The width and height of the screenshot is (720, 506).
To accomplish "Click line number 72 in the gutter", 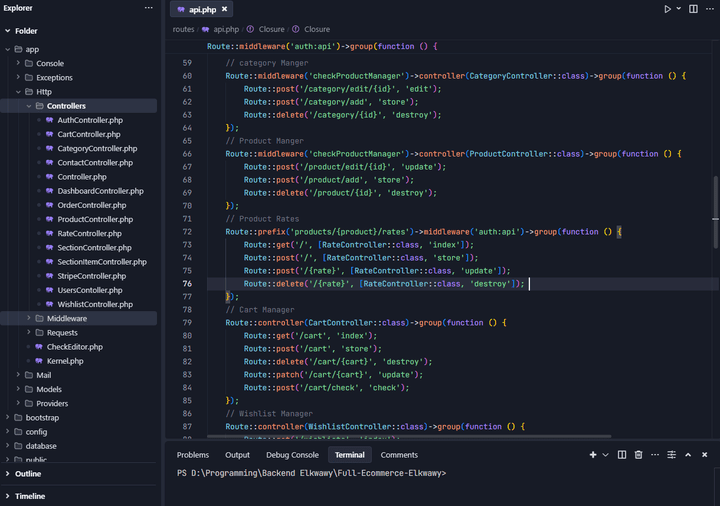I will (187, 232).
